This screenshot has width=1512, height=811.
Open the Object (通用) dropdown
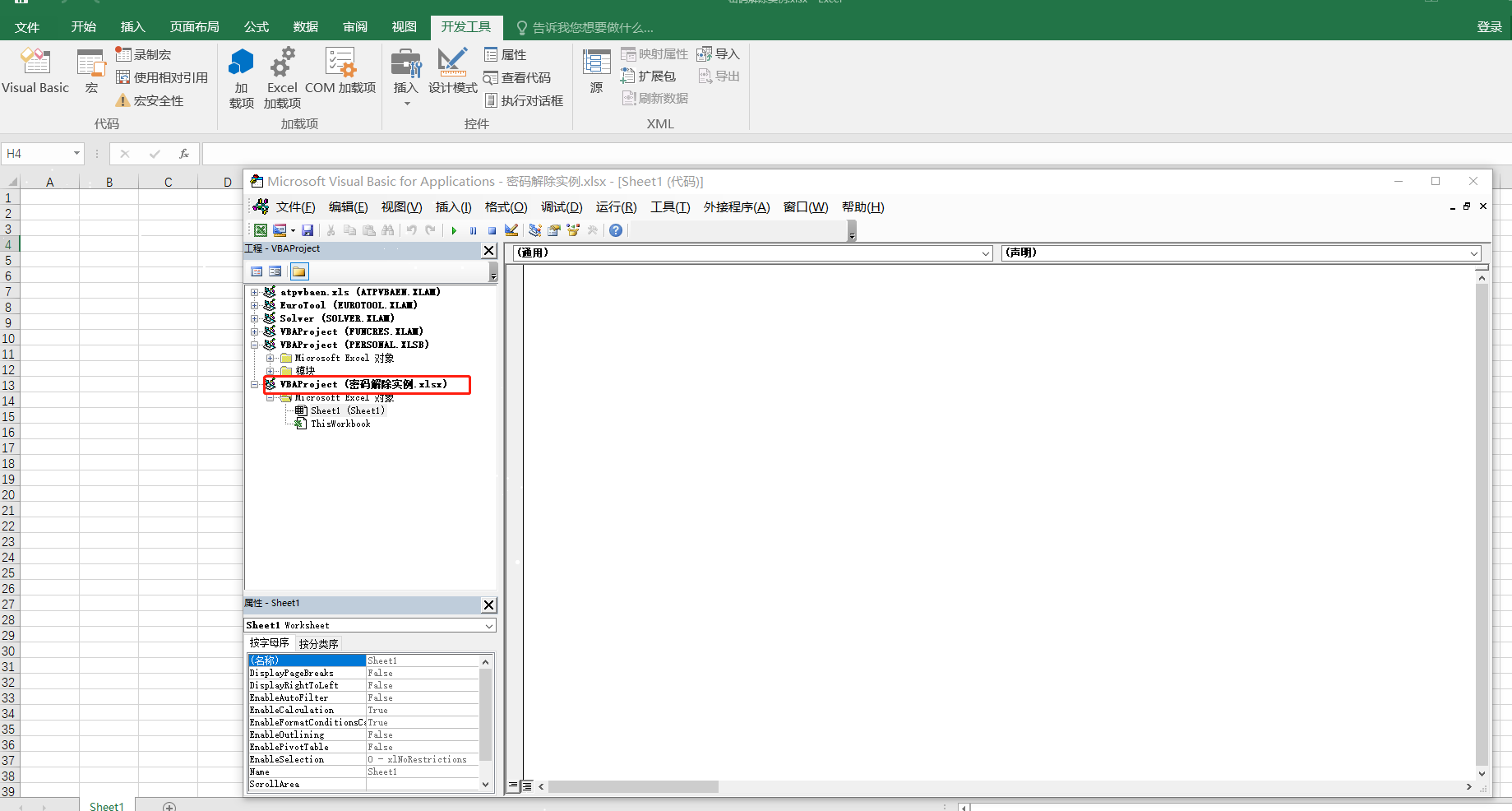click(986, 253)
